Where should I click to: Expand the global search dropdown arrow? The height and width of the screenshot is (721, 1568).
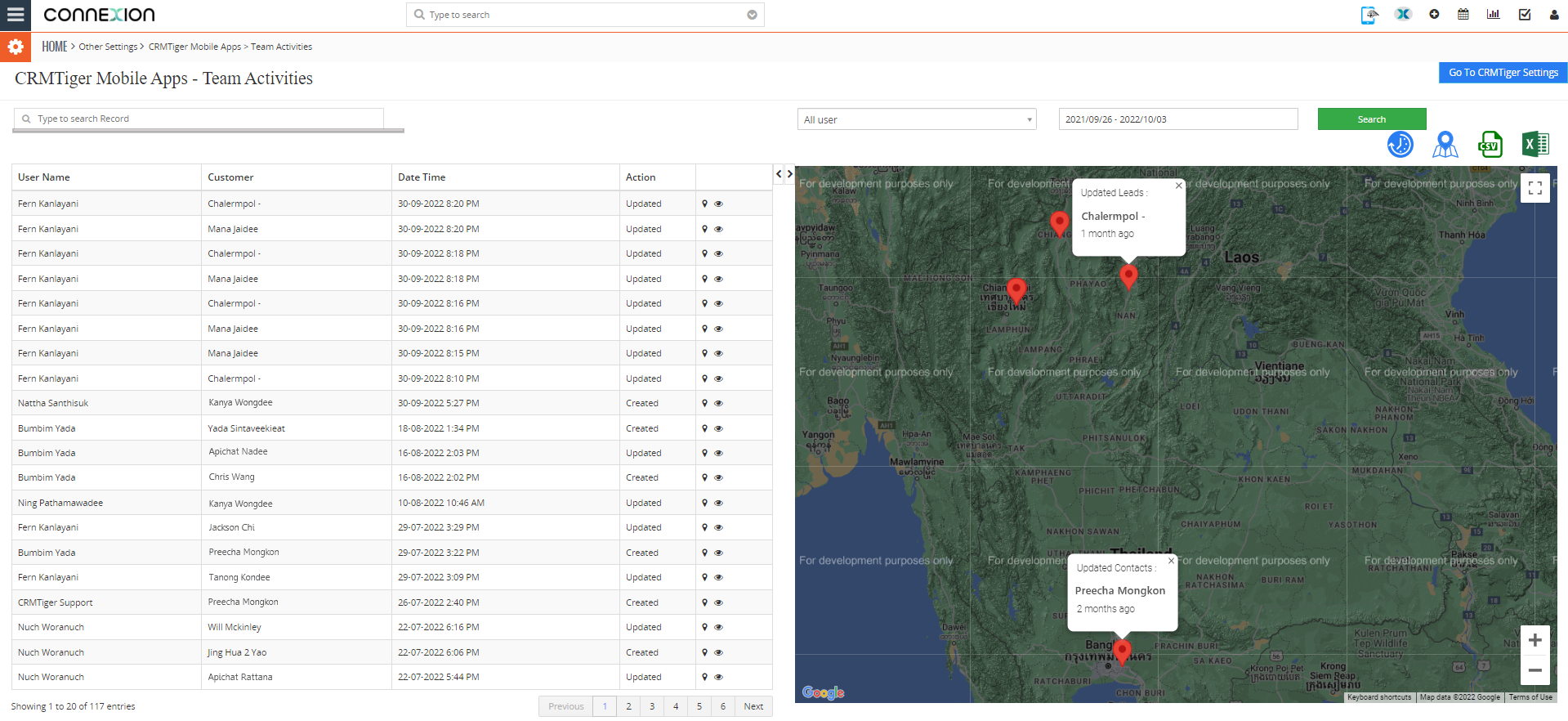(752, 15)
